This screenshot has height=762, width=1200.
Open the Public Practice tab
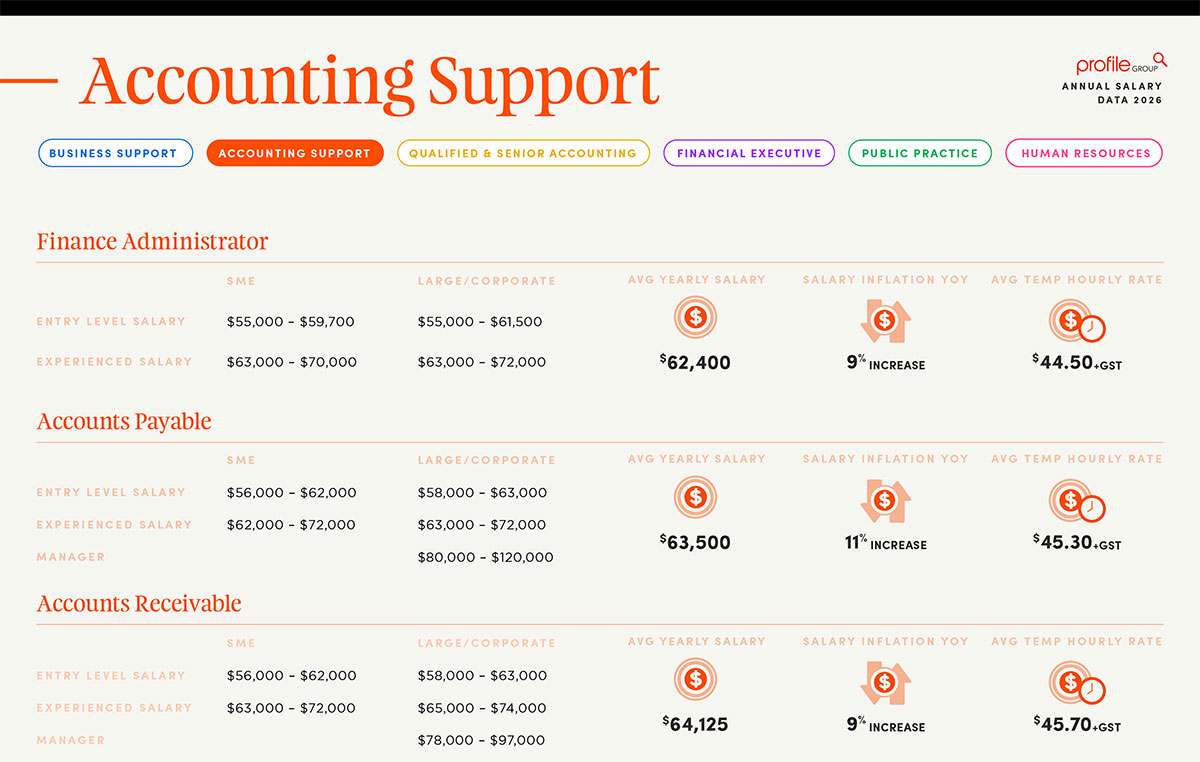click(920, 153)
